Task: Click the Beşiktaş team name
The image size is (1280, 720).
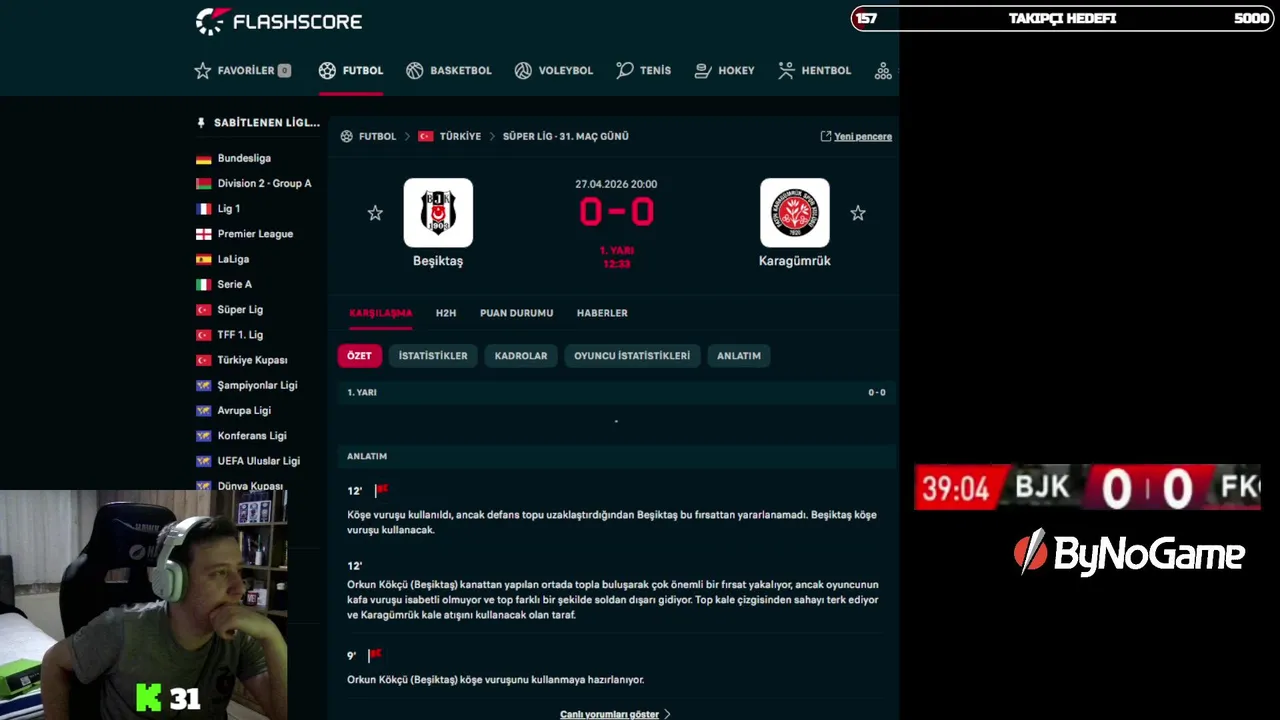Action: tap(438, 261)
